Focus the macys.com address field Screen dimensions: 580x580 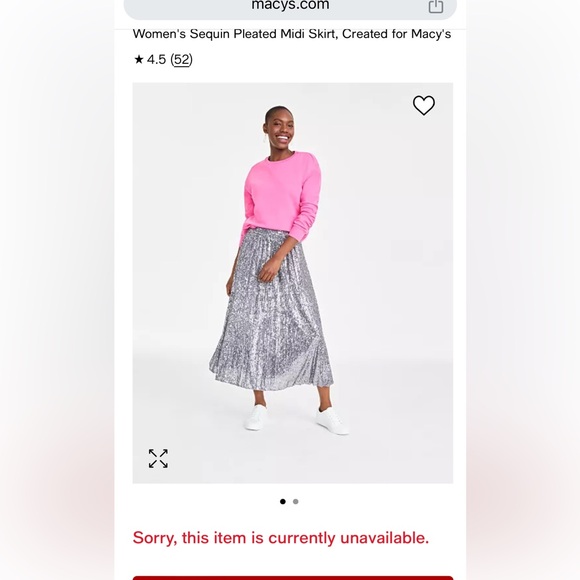[290, 5]
